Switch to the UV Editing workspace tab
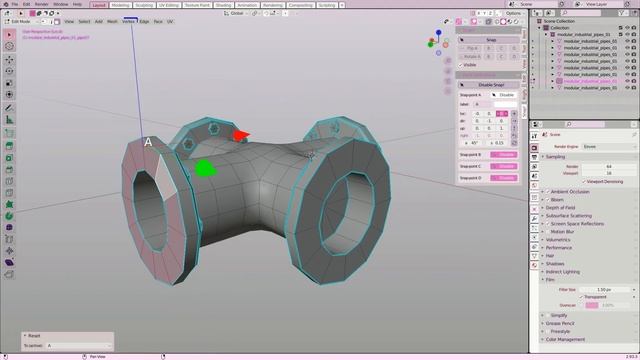Viewport: 640px width, 360px height. pos(169,5)
